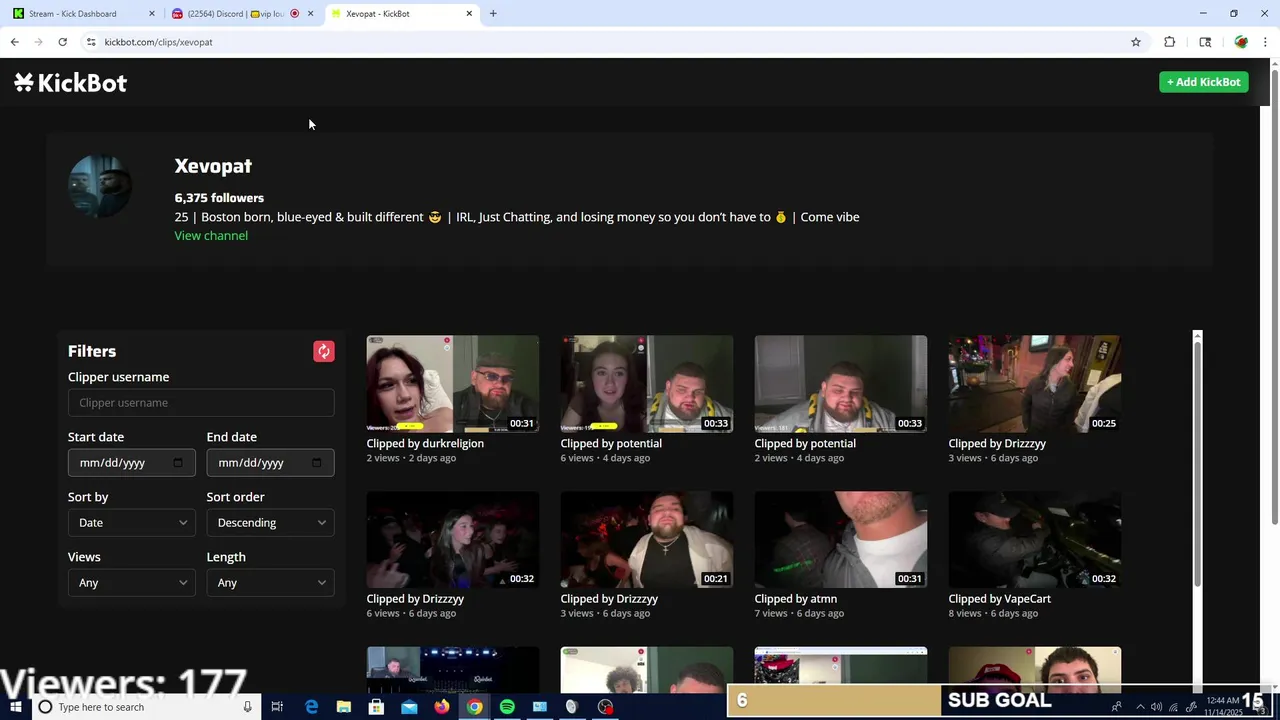Close the Xevopat - KickBot tab
This screenshot has width=1280, height=720.
coord(469,14)
